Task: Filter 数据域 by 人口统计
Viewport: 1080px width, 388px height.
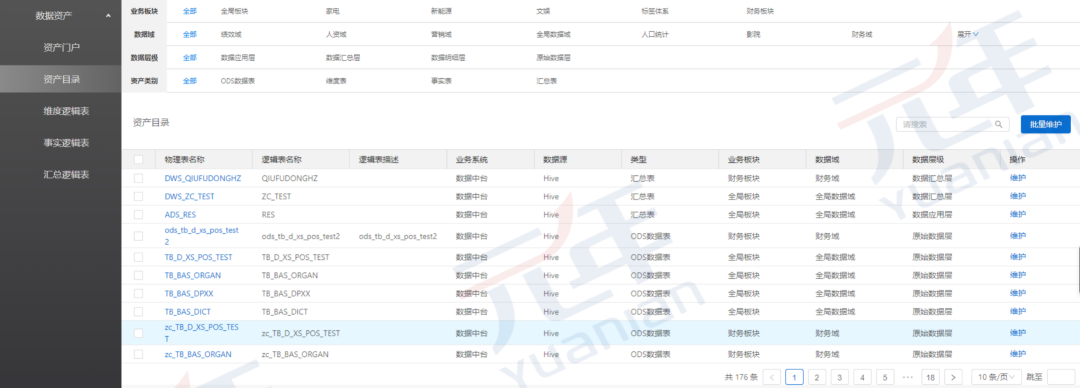Action: click(x=654, y=34)
